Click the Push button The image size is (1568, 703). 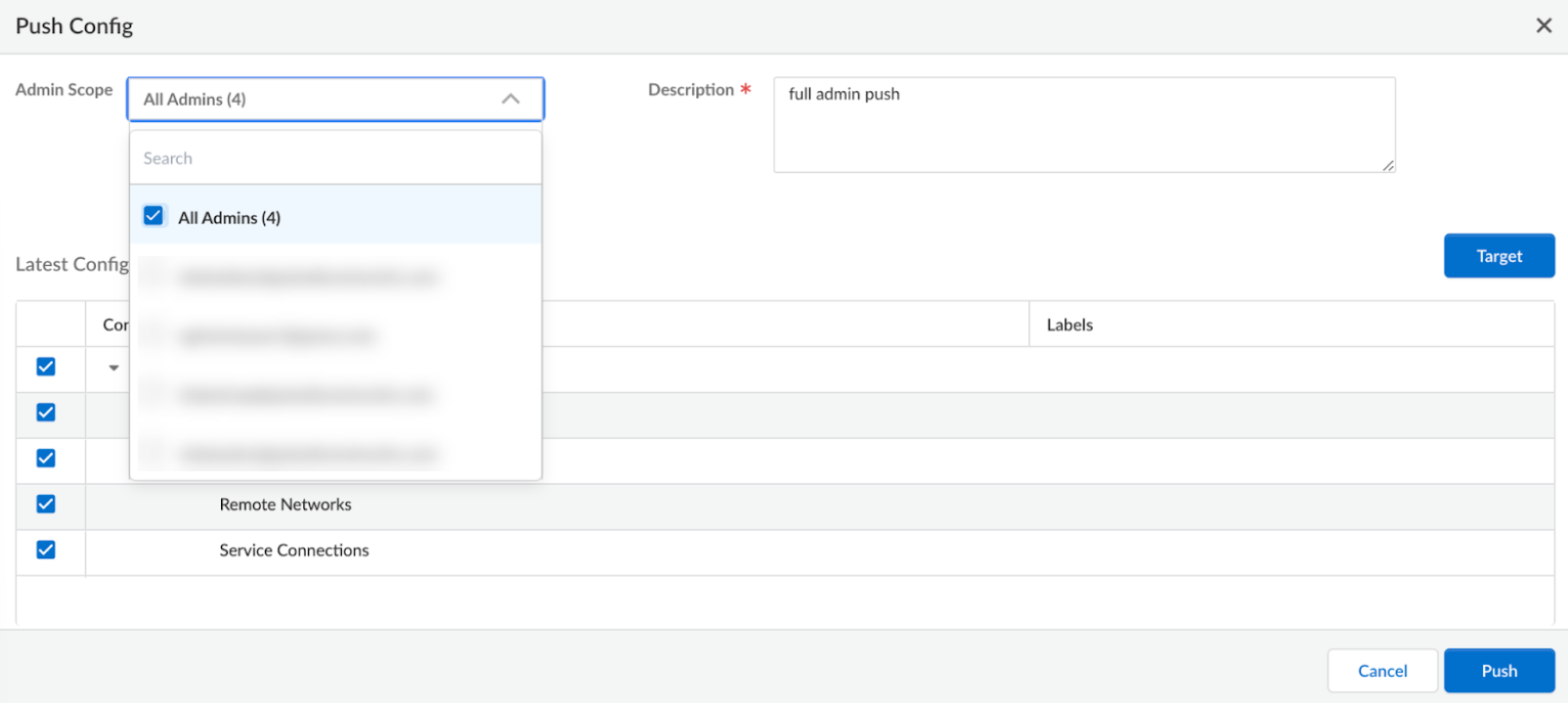pyautogui.click(x=1499, y=671)
